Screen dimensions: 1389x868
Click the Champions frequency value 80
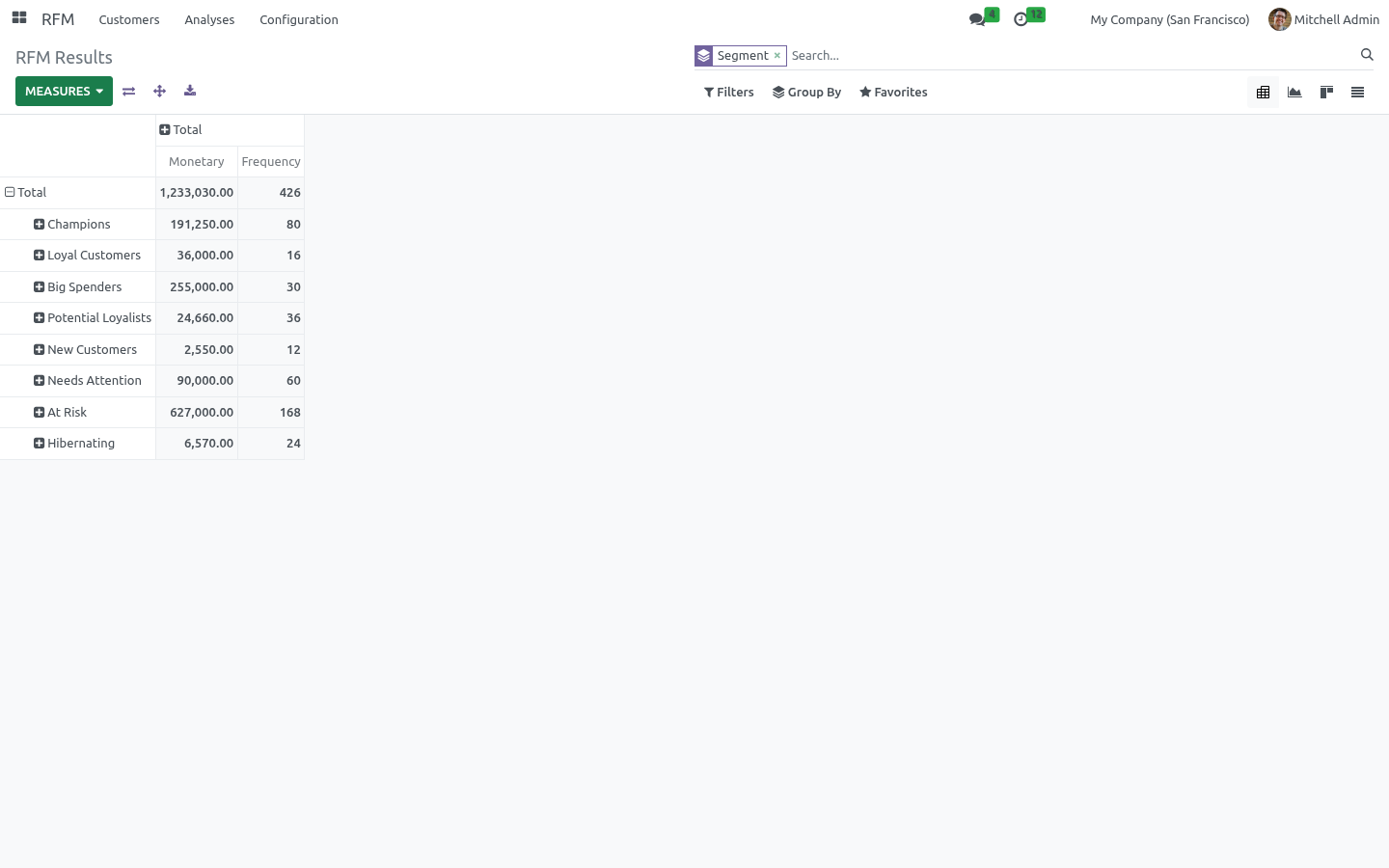tap(271, 225)
